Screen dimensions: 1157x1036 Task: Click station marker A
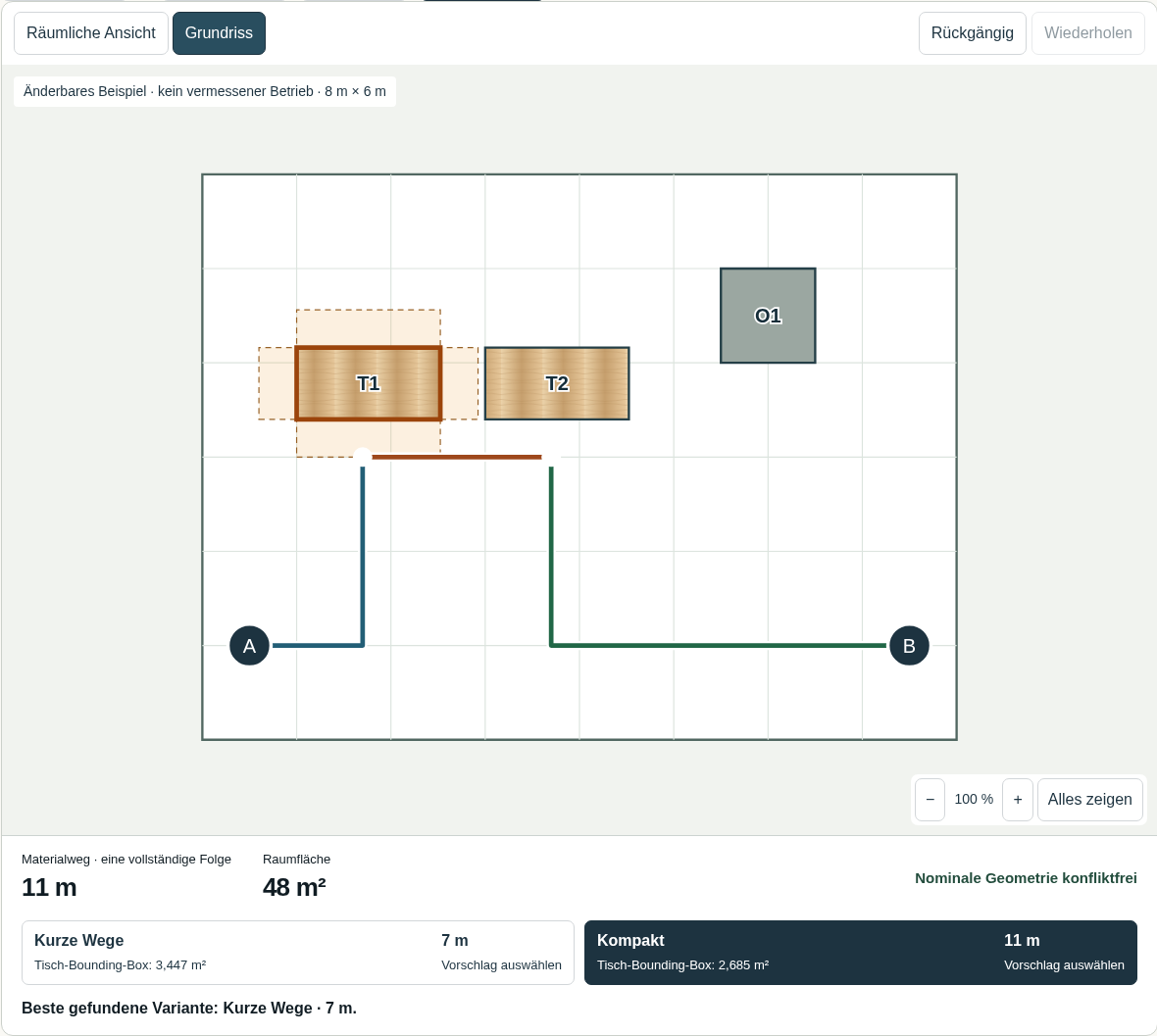249,646
